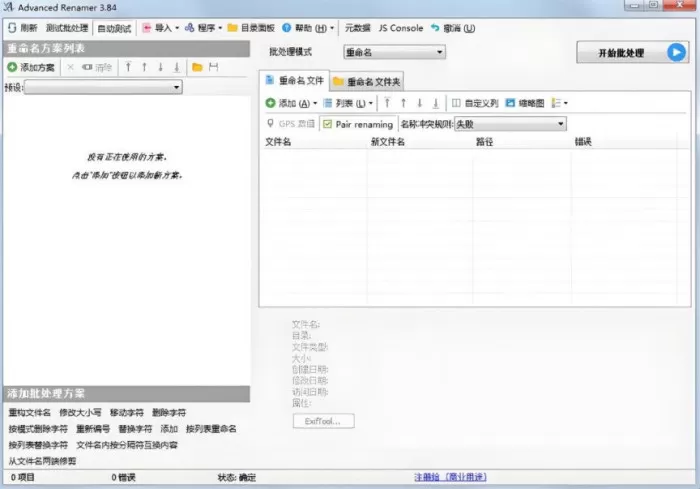
Task: Switch to the 重命名文件夹 tab
Action: pyautogui.click(x=367, y=82)
